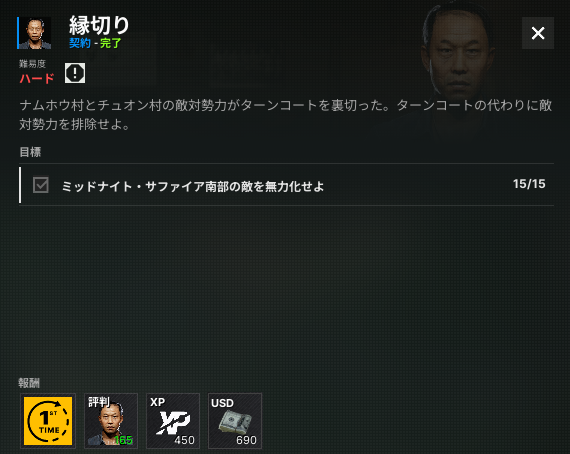Toggle the completed objective checkbox

[41, 185]
